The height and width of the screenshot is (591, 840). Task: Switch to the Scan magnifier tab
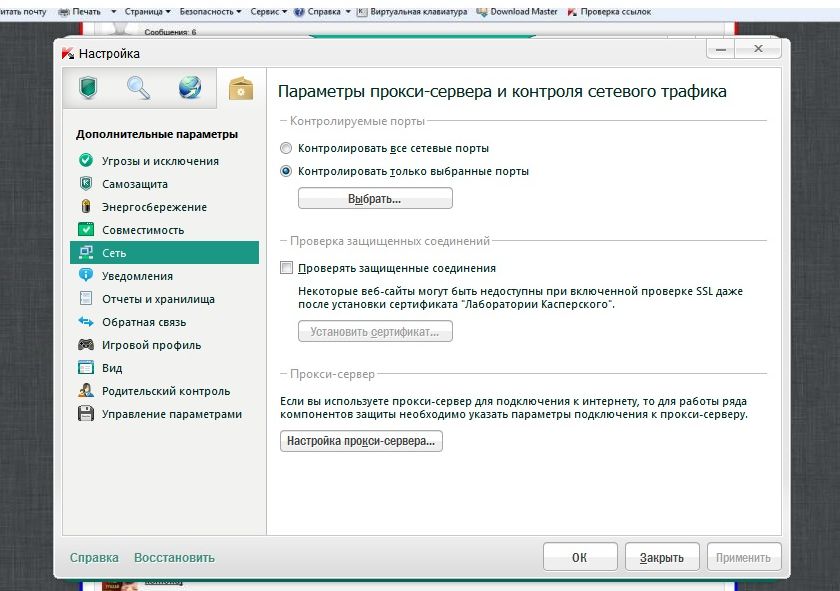[138, 88]
